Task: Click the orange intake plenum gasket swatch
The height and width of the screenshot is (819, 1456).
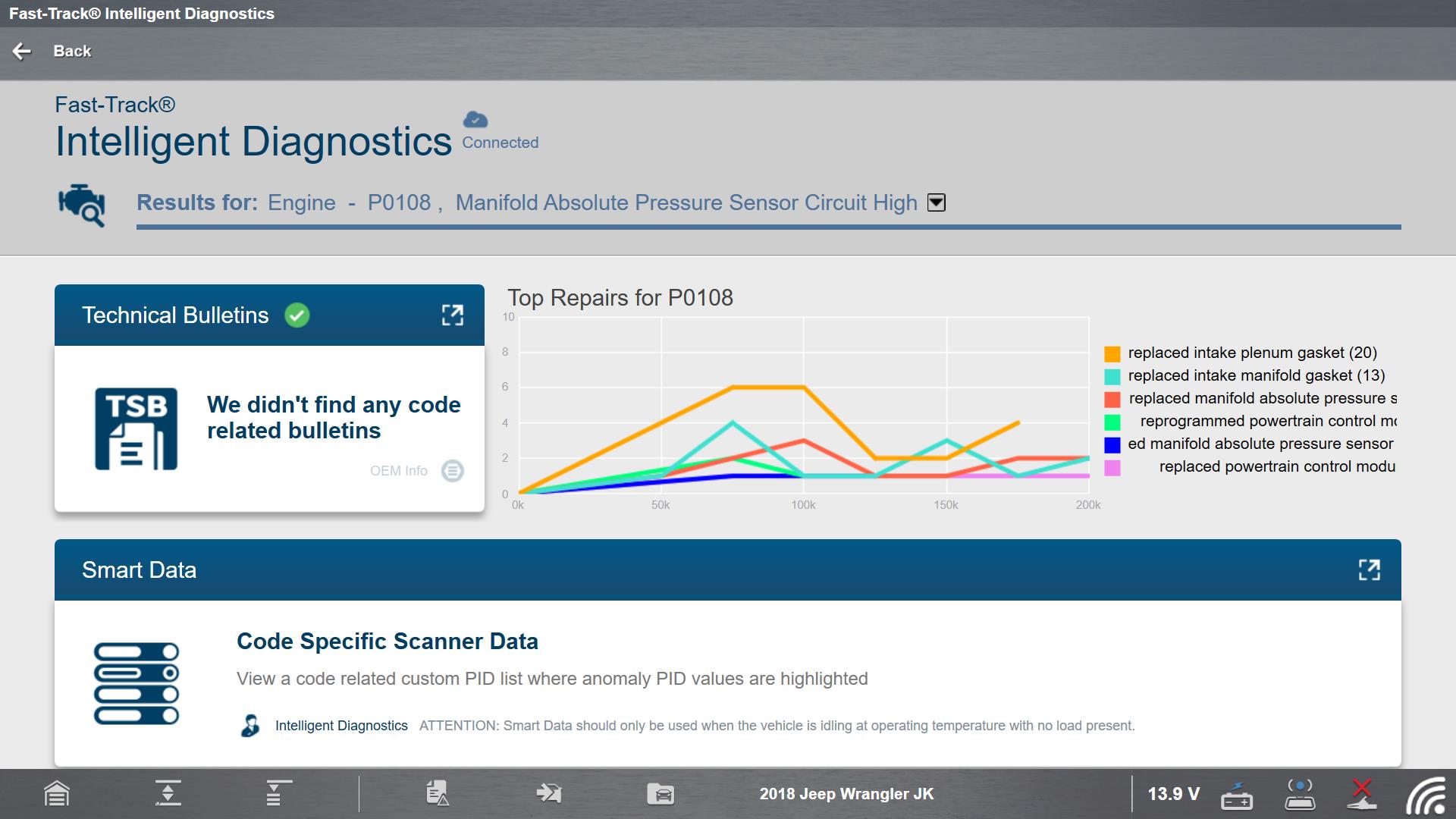Action: point(1112,353)
